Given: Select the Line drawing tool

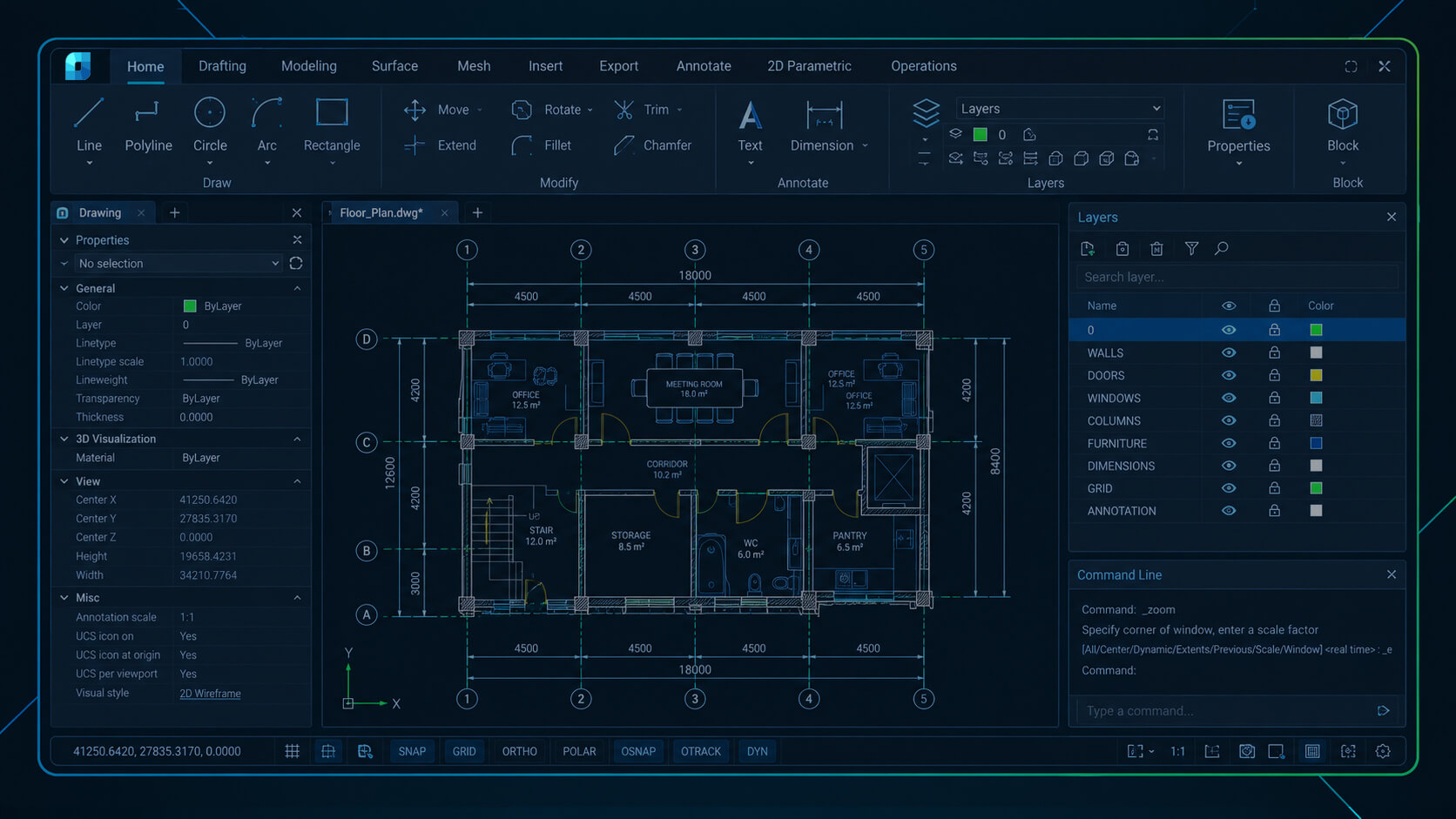Looking at the screenshot, I should [x=89, y=127].
